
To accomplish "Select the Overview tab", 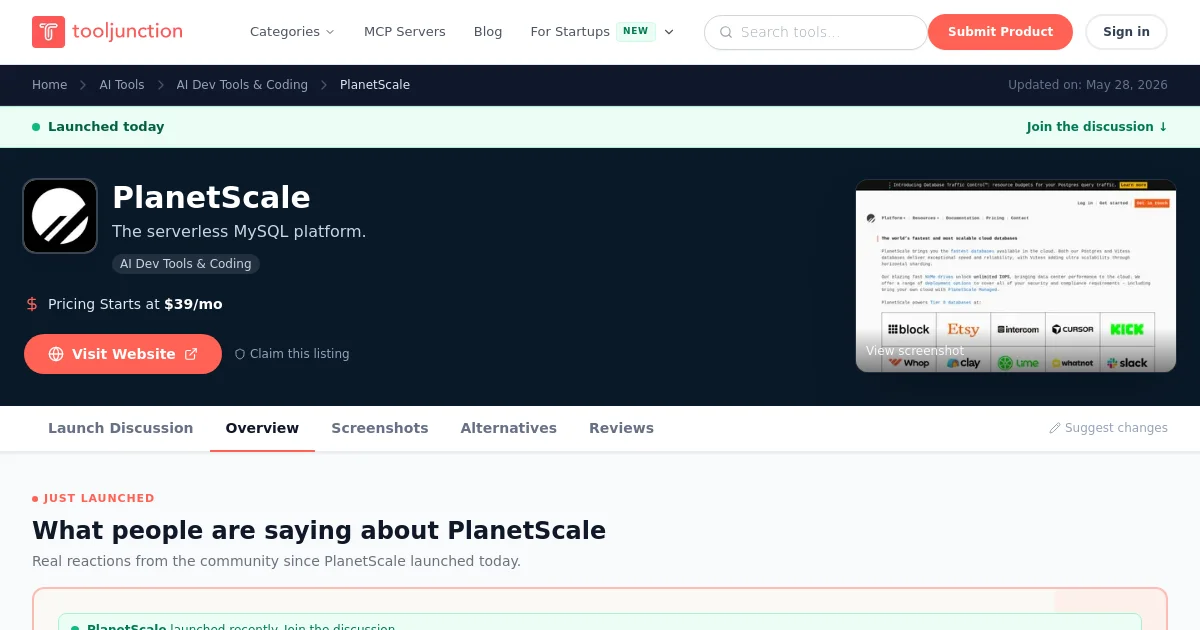I will click(x=262, y=428).
